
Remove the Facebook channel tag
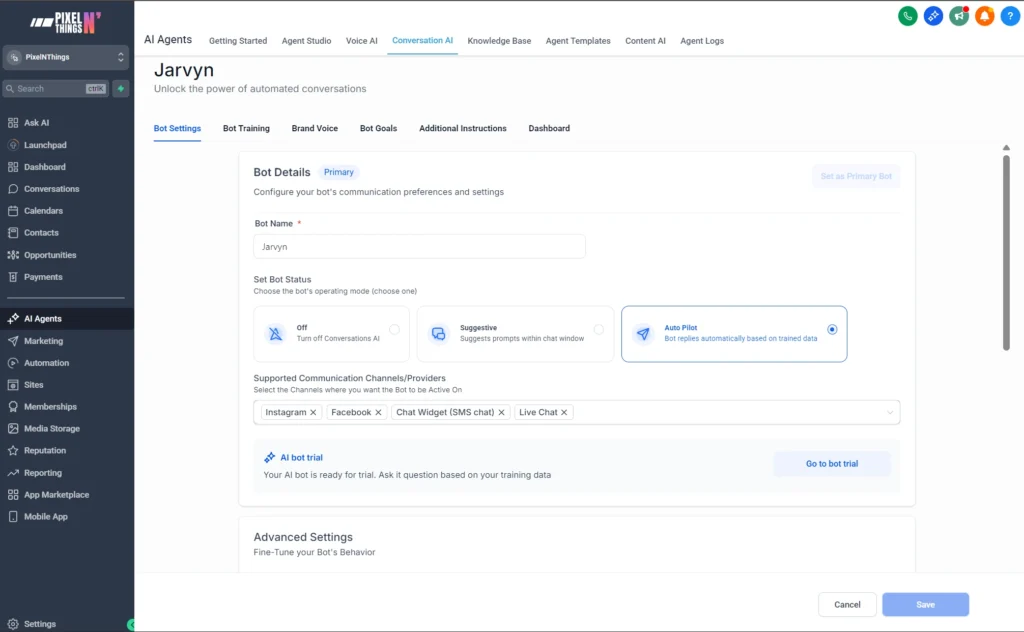(x=378, y=413)
